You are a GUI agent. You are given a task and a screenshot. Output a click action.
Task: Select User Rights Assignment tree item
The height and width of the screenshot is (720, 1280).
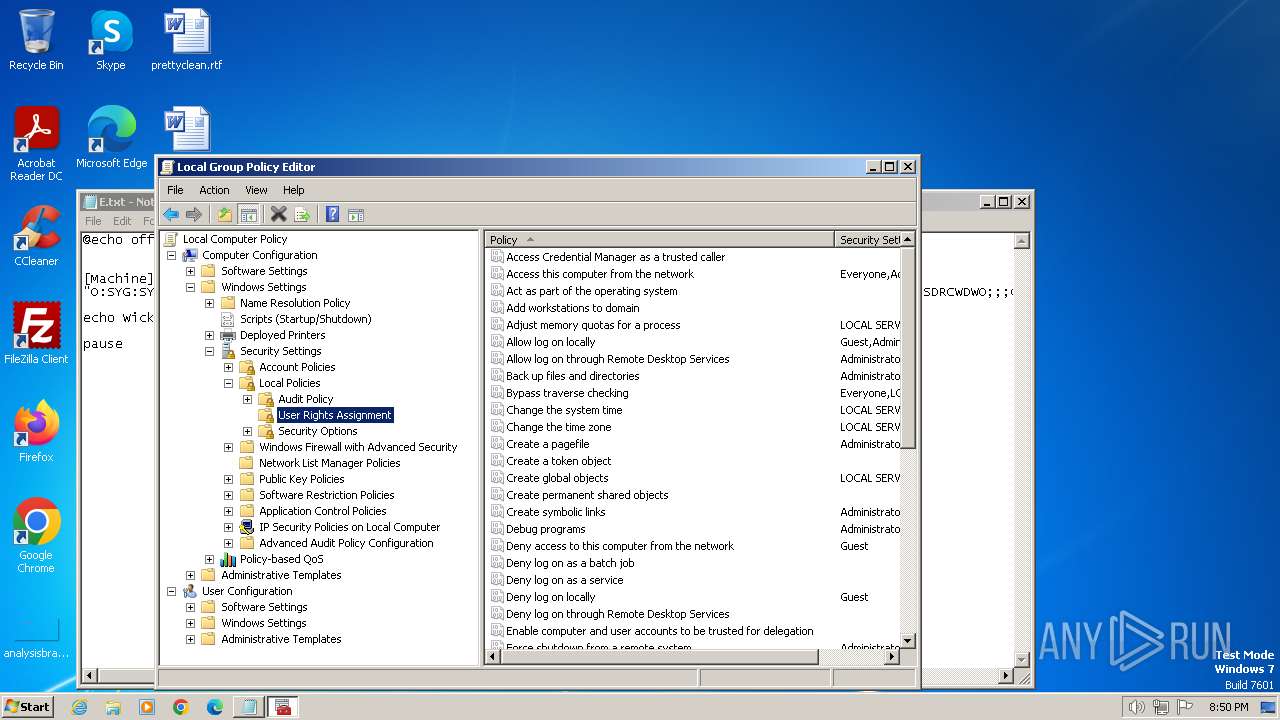click(334, 415)
